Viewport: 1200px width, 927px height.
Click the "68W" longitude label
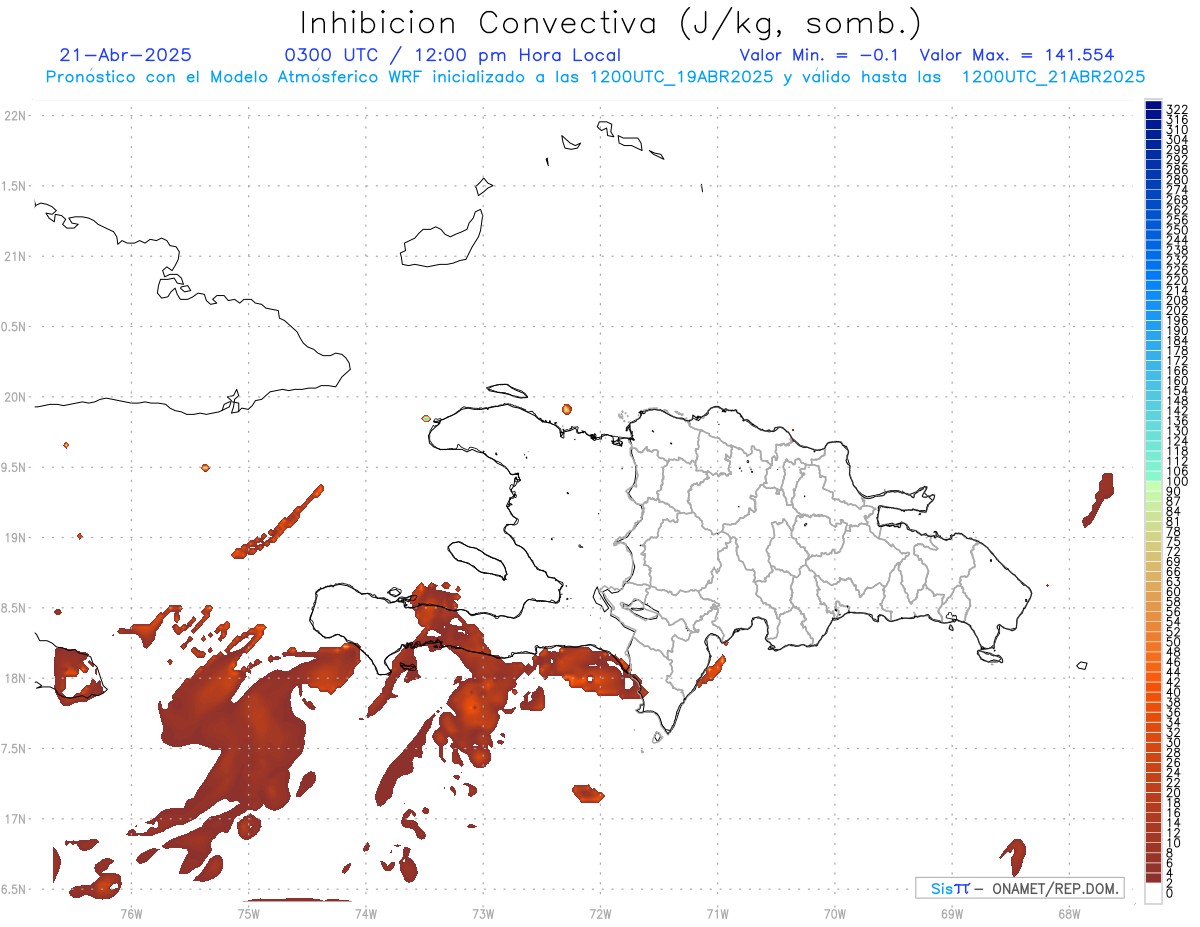pos(1069,913)
